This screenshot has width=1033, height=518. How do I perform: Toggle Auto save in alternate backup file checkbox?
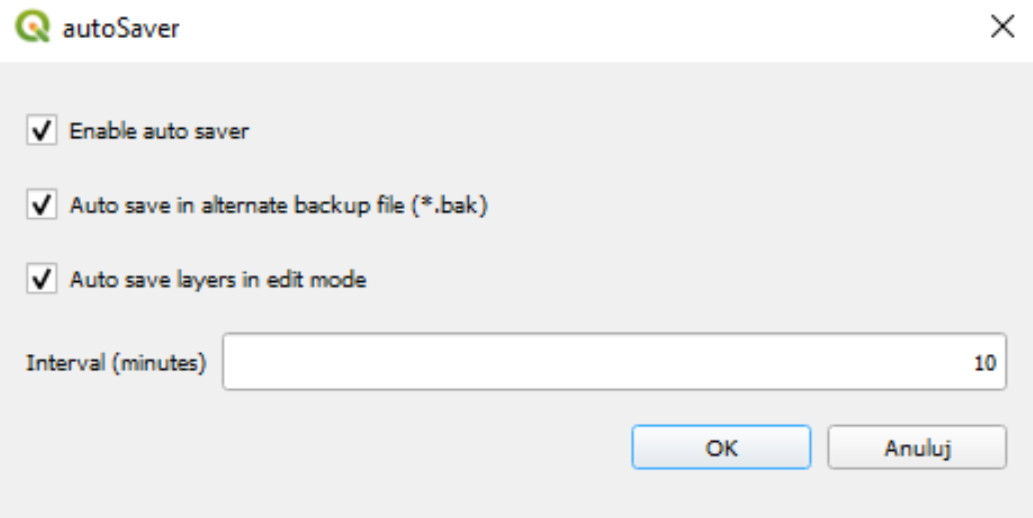42,204
